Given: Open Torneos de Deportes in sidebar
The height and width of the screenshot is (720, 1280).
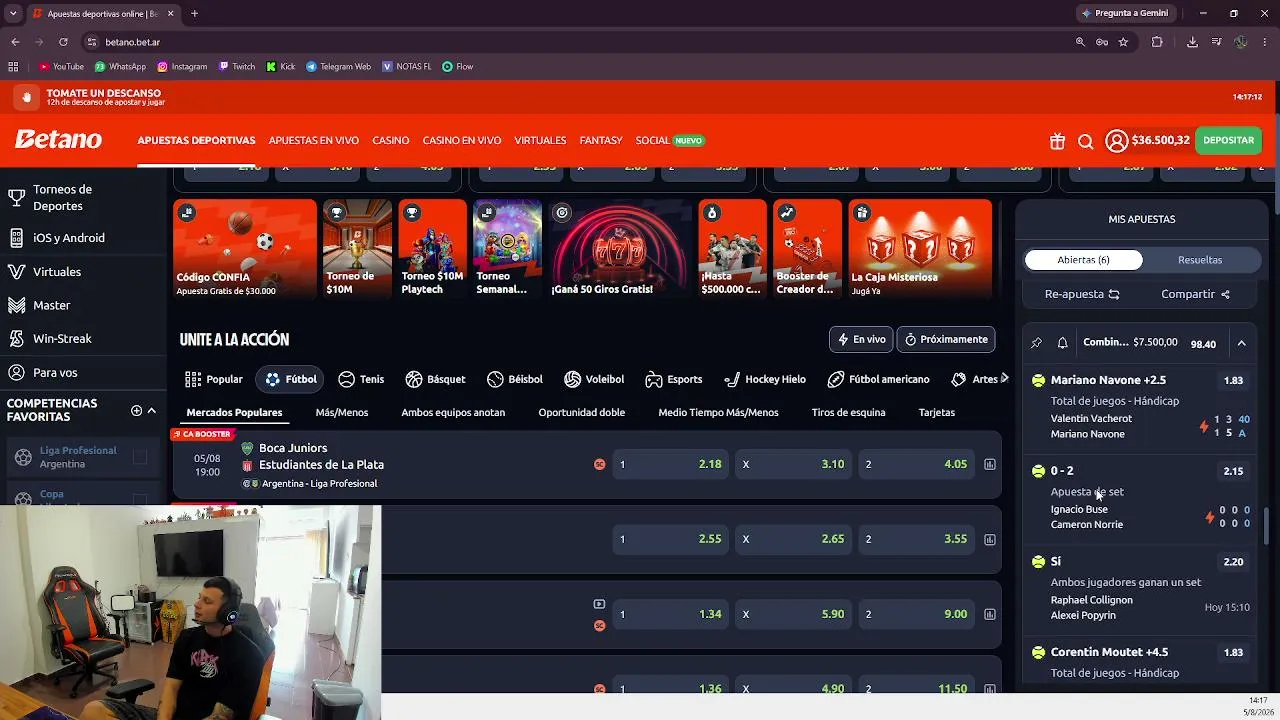Looking at the screenshot, I should [x=83, y=198].
